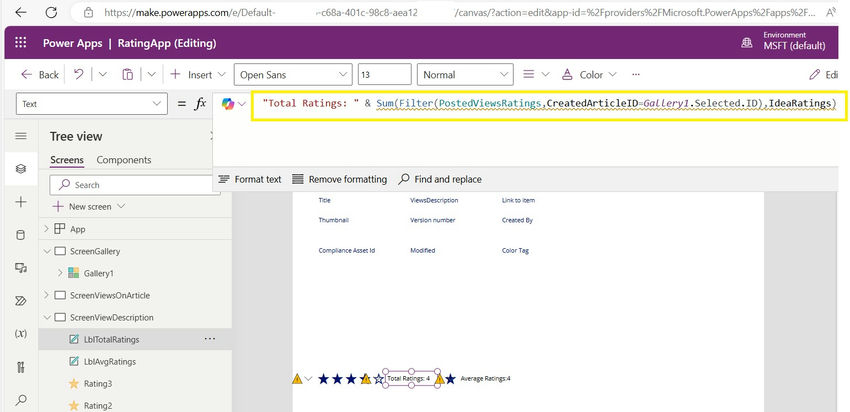Open the Media icon in left rail
Image resolution: width=850 pixels, height=412 pixels.
[x=21, y=268]
